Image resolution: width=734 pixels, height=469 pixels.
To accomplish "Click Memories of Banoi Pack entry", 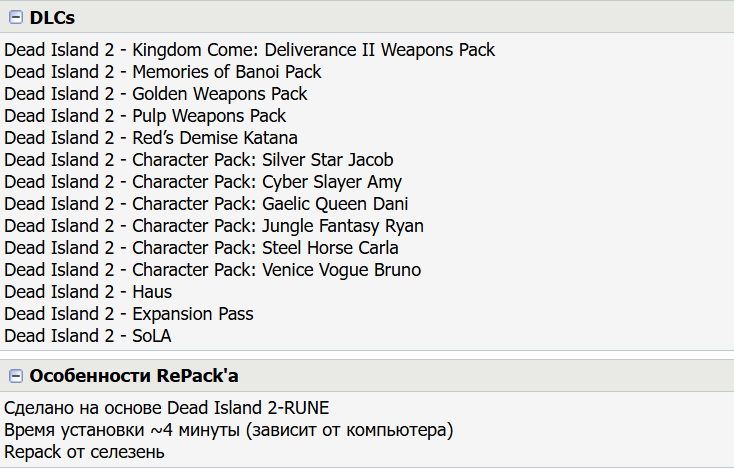I will coord(163,72).
